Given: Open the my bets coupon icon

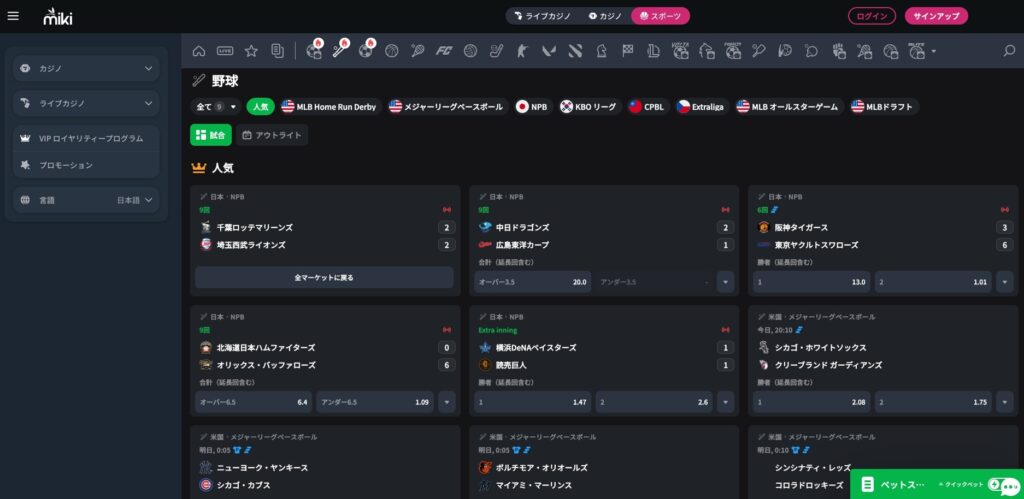Looking at the screenshot, I should (278, 51).
